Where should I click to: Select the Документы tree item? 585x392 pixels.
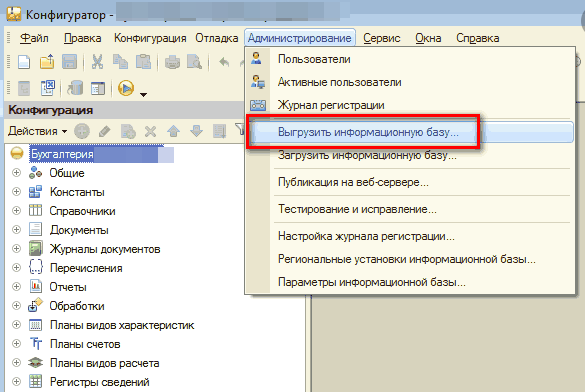point(79,230)
